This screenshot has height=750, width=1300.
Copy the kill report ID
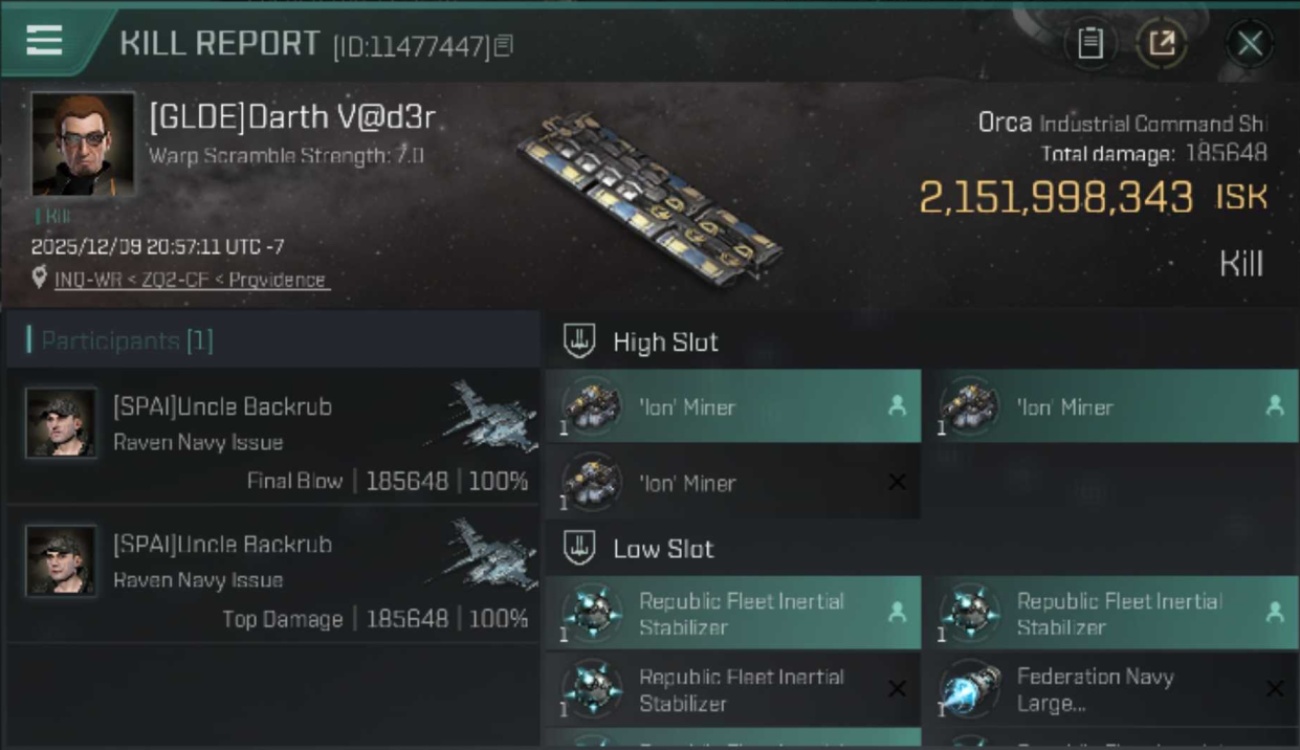[504, 46]
